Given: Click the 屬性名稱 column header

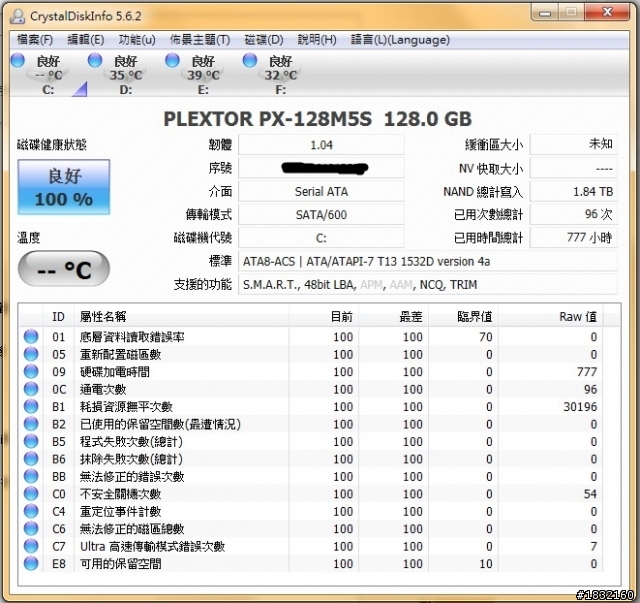Looking at the screenshot, I should (181, 316).
